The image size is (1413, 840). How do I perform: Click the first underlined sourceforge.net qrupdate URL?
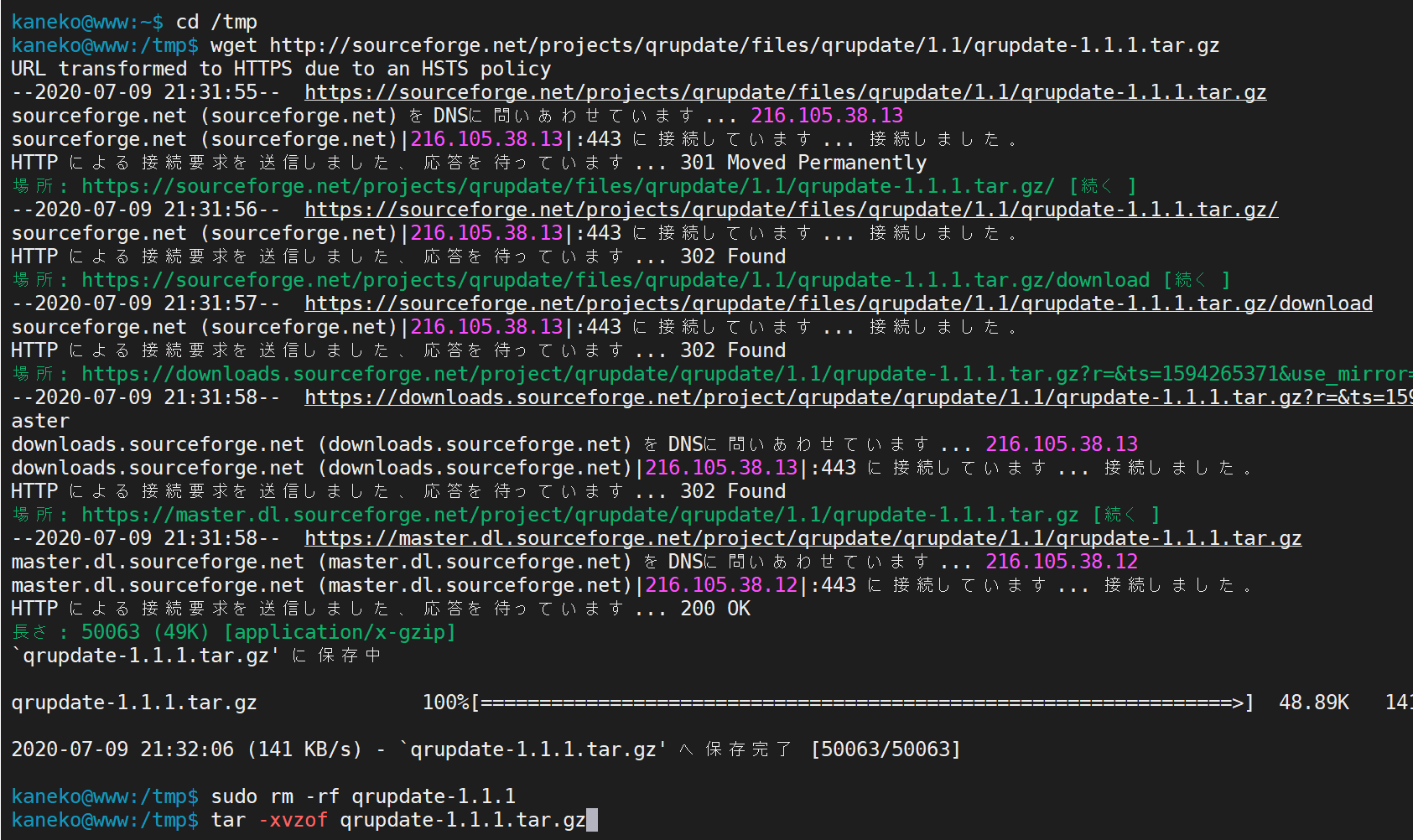coord(785,92)
